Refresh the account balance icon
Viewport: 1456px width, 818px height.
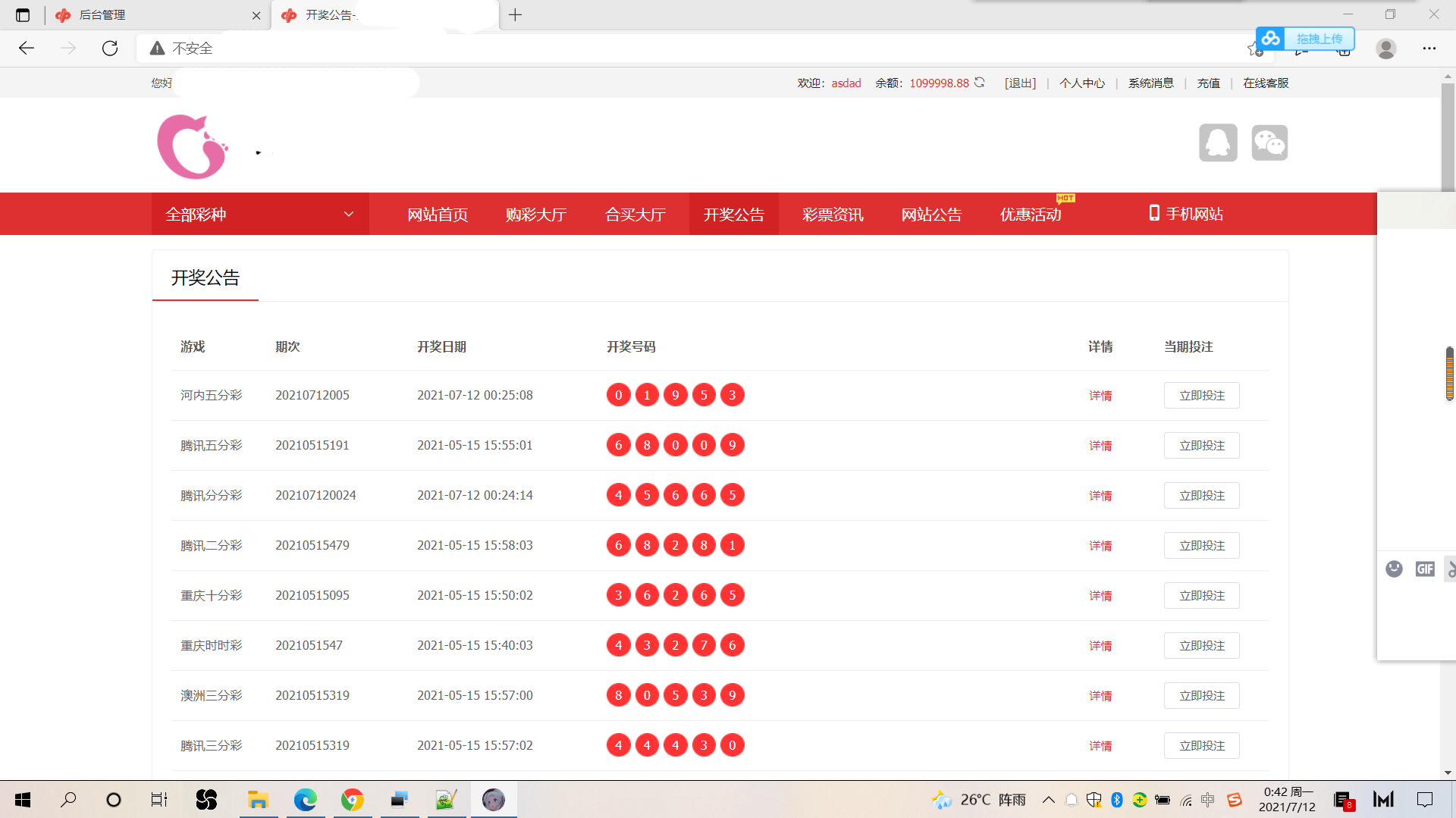980,83
